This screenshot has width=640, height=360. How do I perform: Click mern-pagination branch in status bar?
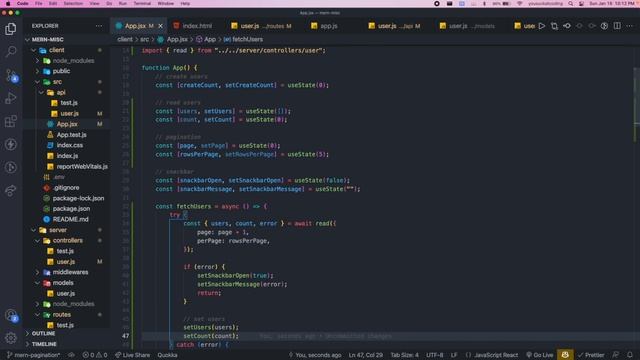[33, 355]
